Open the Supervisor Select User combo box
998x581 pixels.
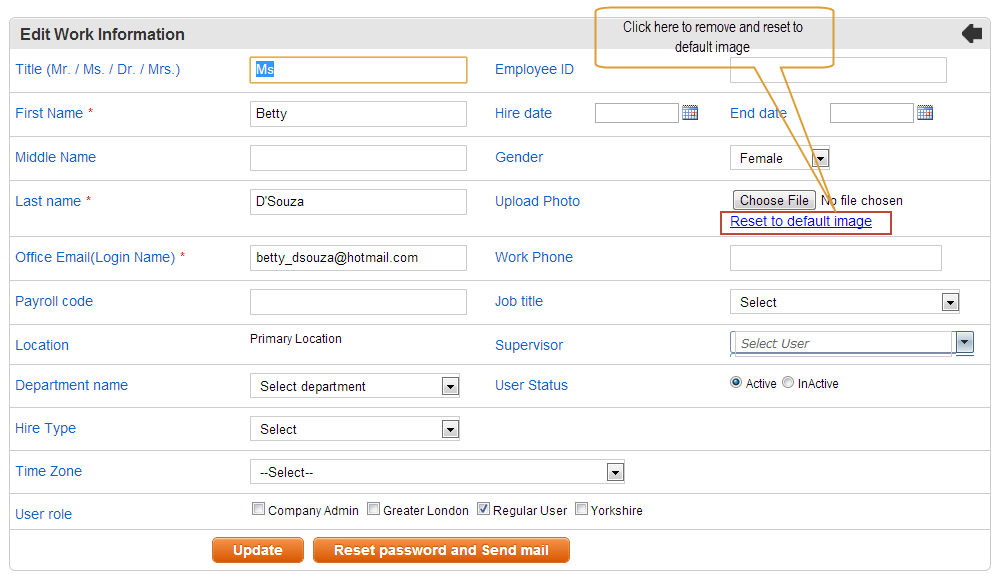click(852, 343)
